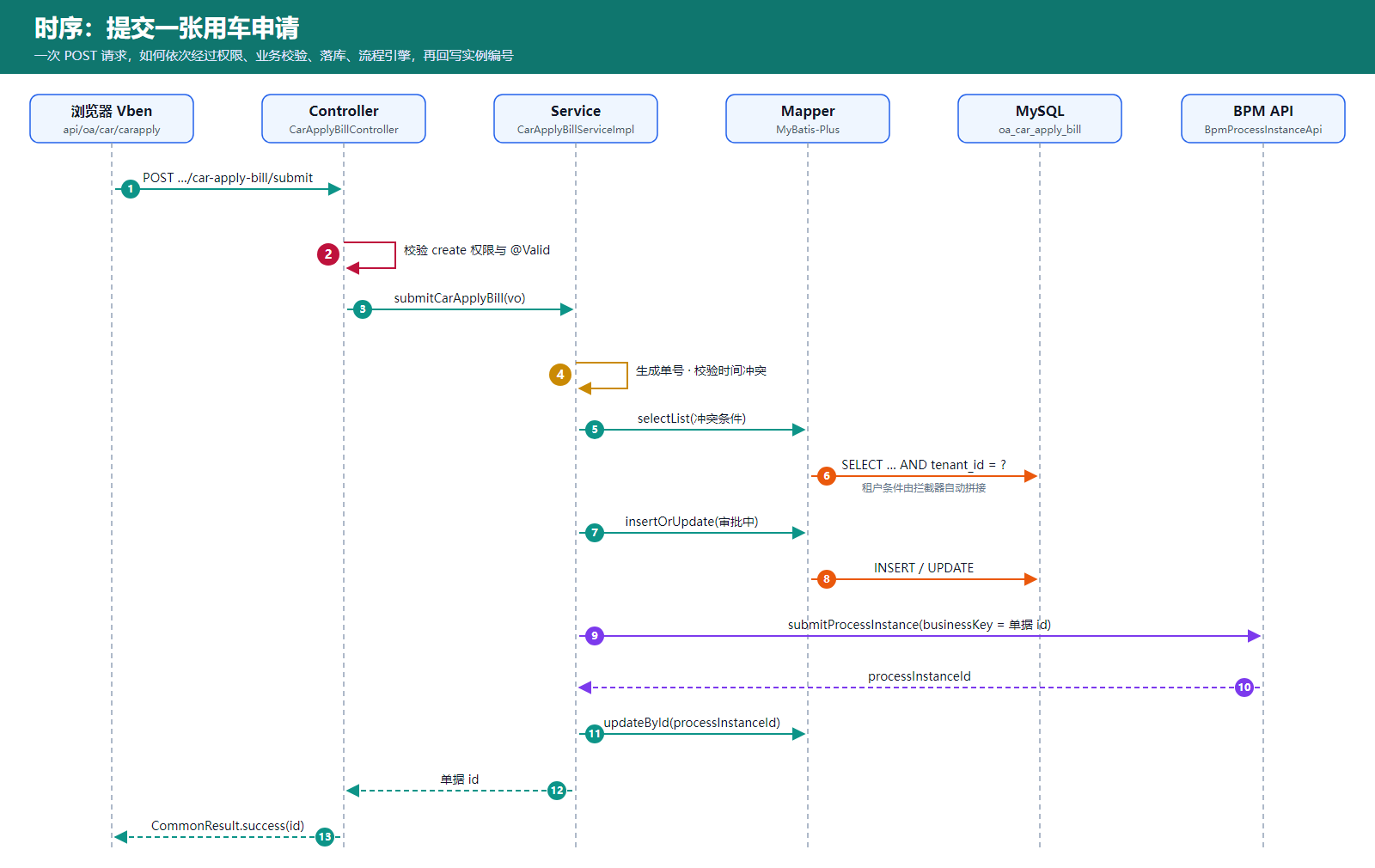
Task: Click the 单据 id return label
Action: tap(460, 779)
